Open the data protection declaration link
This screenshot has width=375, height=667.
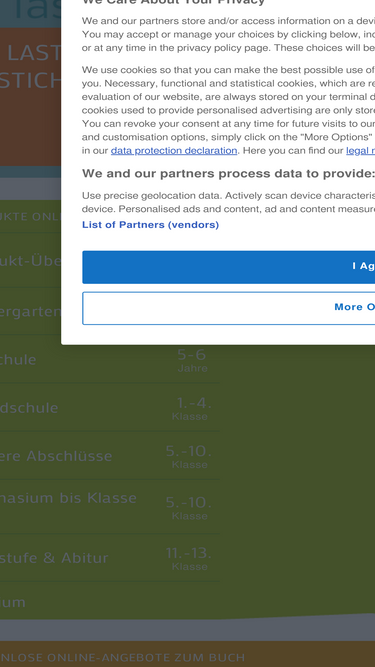click(174, 151)
